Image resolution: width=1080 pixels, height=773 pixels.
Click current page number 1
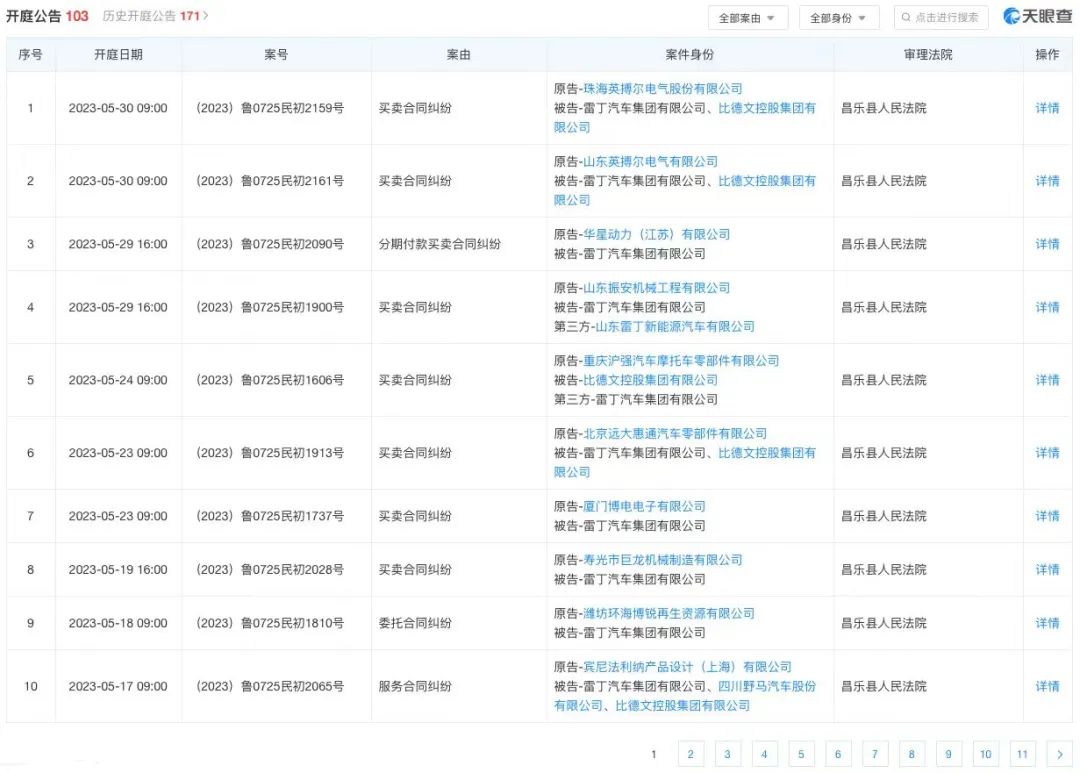pyautogui.click(x=654, y=754)
